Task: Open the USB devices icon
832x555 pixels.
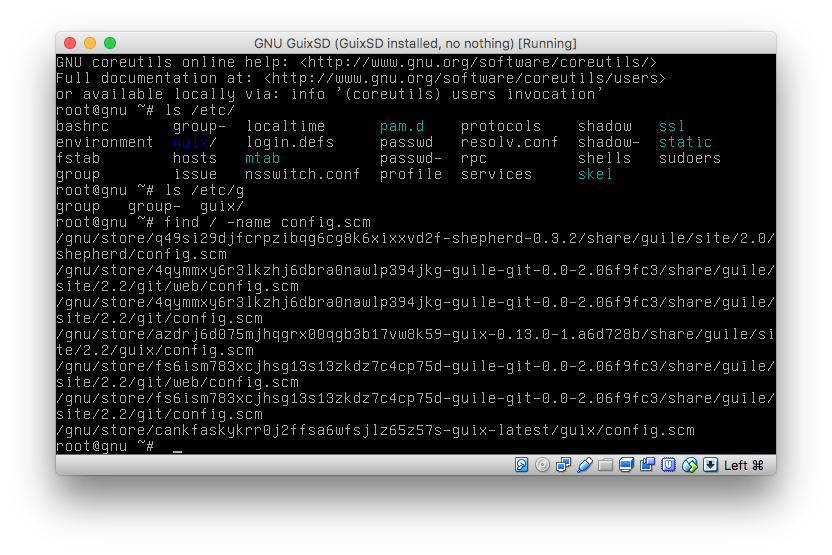Action: (584, 465)
